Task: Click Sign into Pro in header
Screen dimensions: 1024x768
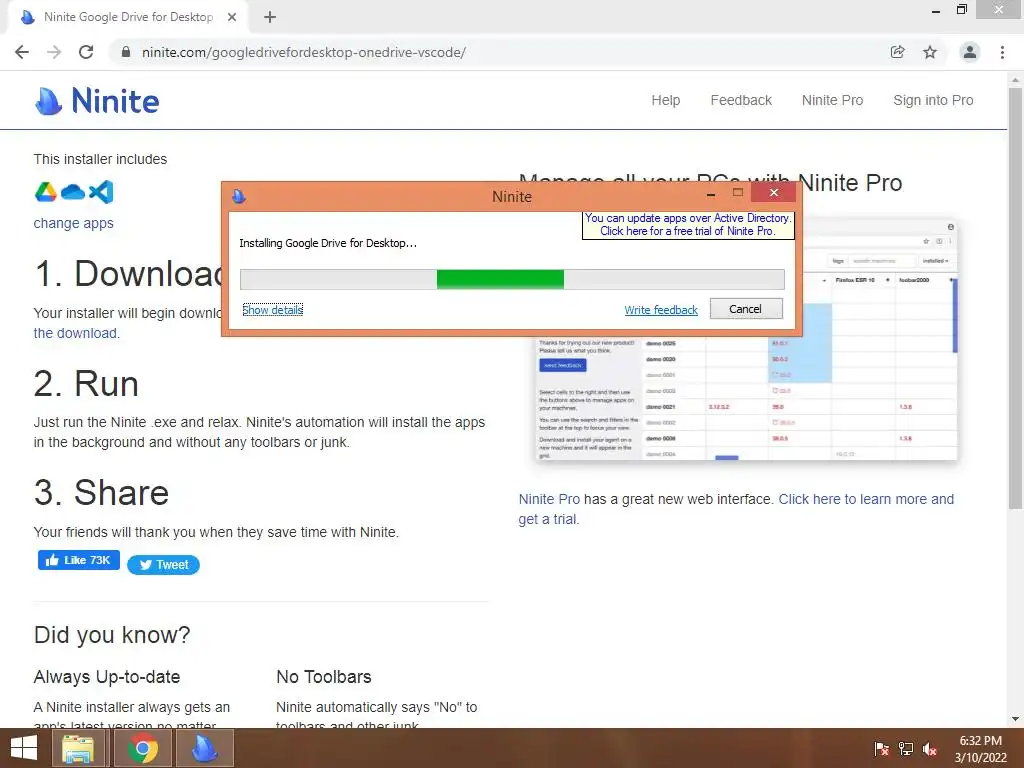Action: point(933,100)
